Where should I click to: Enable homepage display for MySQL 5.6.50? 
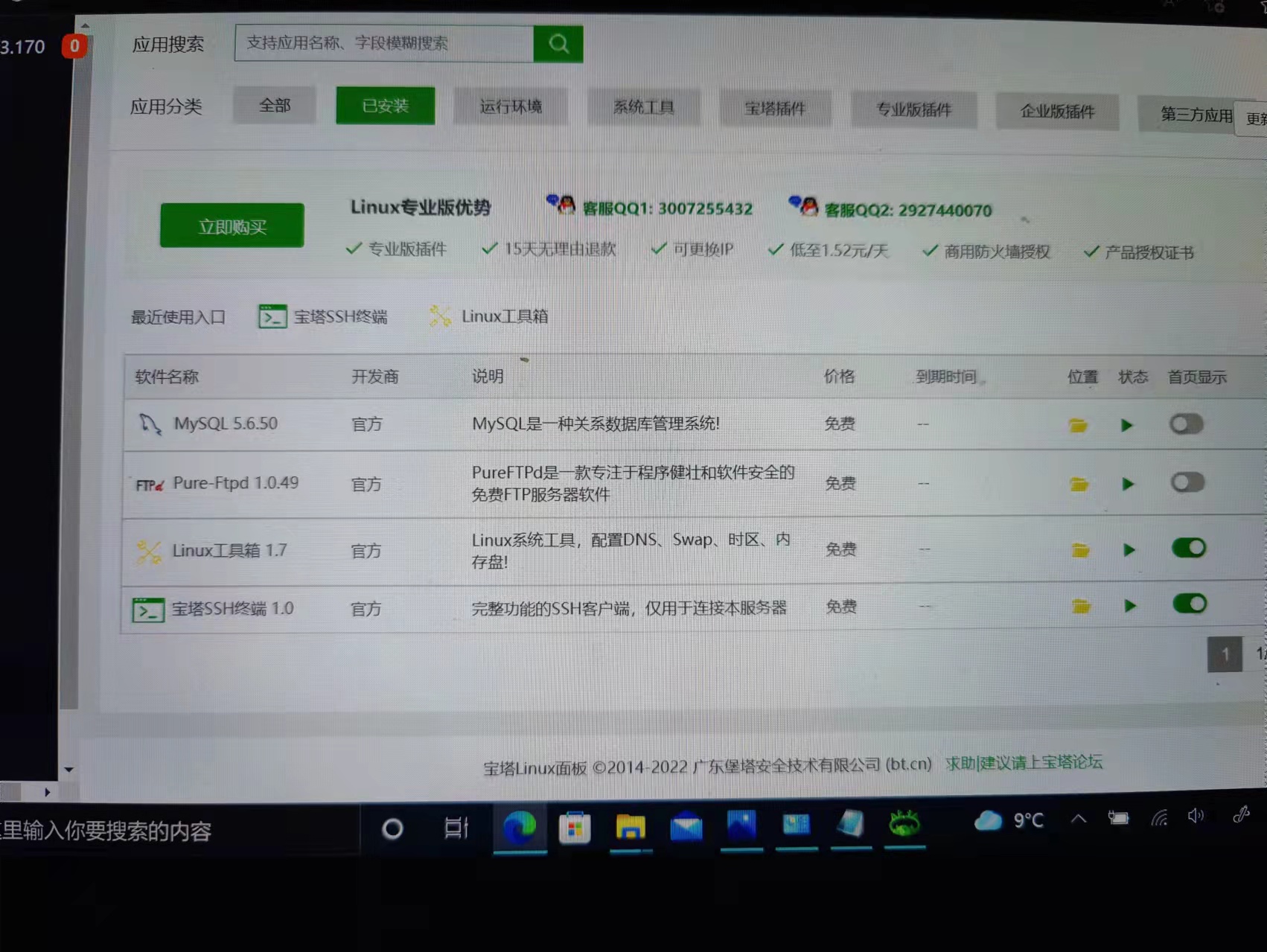[1187, 424]
